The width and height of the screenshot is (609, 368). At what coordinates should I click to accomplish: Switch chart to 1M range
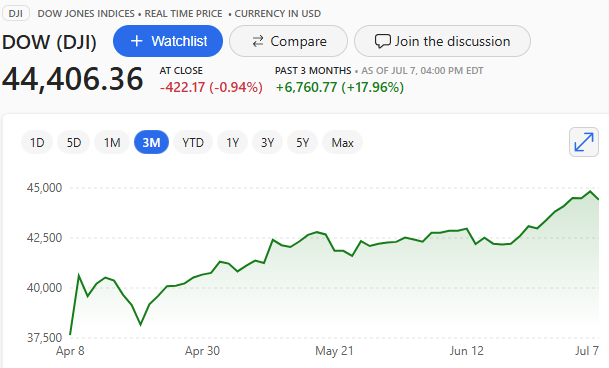tap(112, 143)
